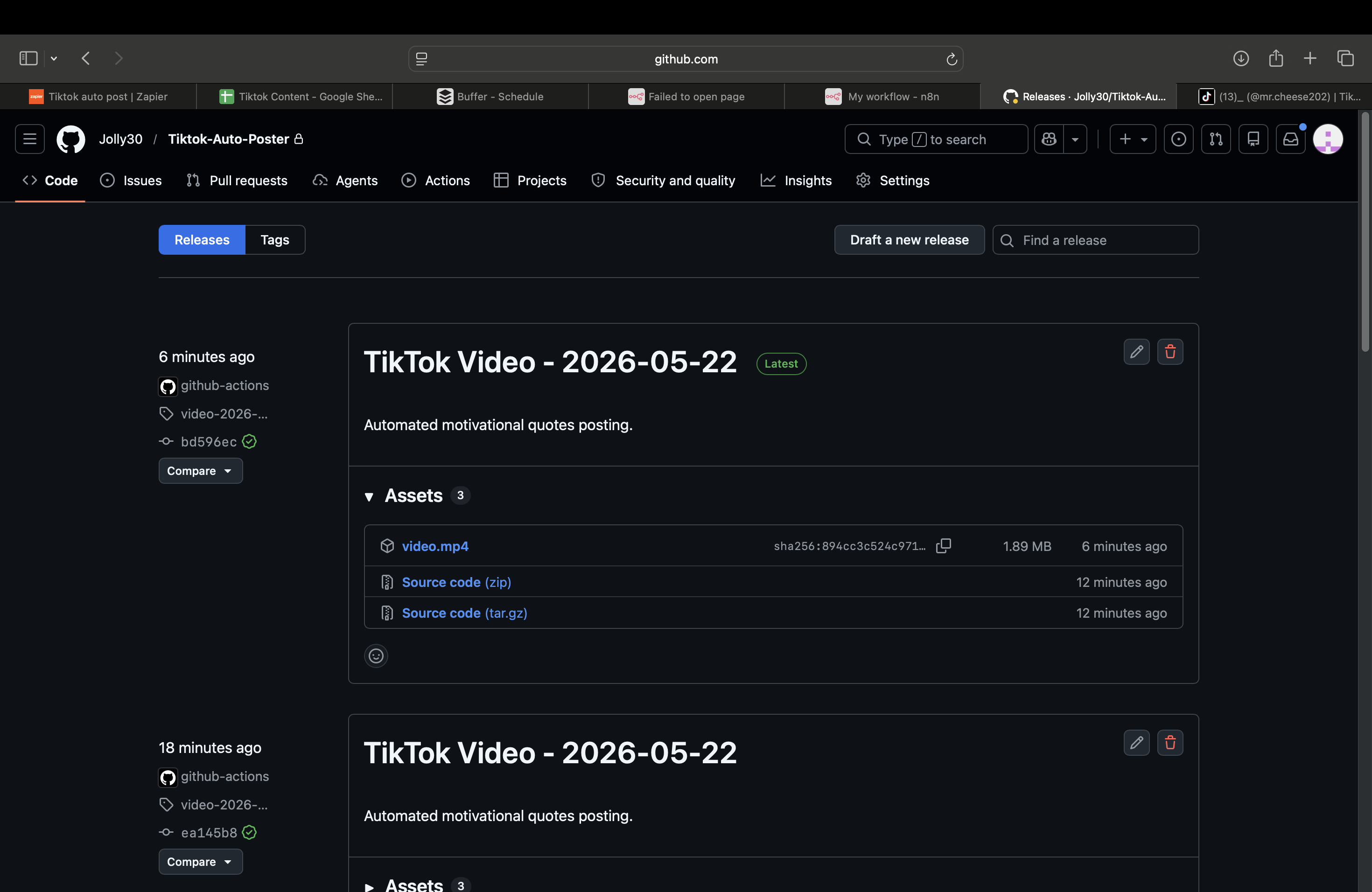This screenshot has height=892, width=1372.
Task: Open the Safari tab group dropdown chevron
Action: click(54, 58)
